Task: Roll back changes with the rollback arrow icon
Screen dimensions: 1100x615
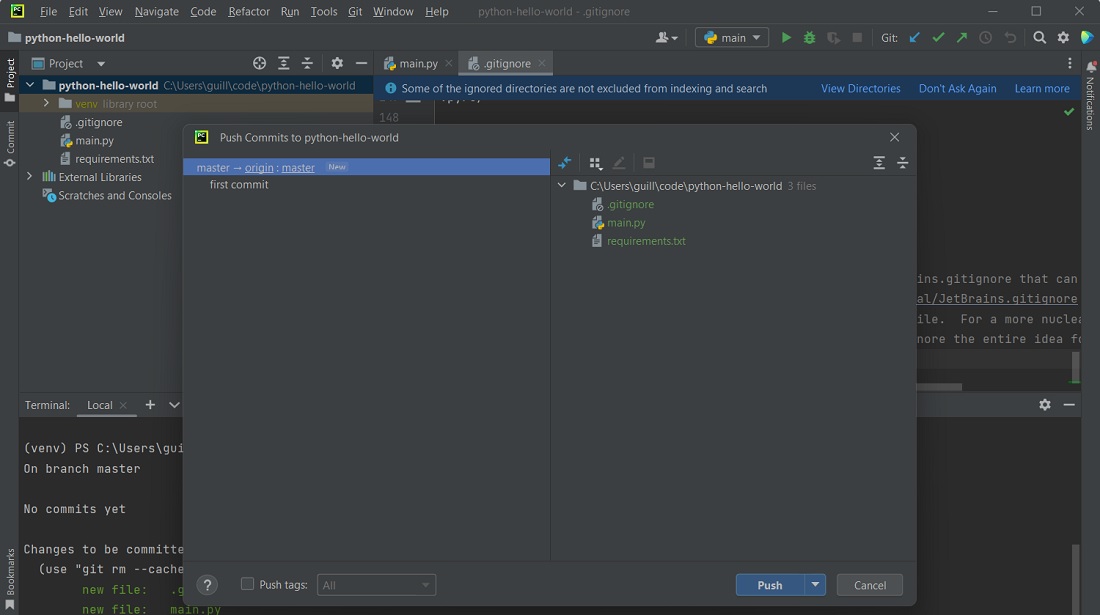Action: pyautogui.click(x=1009, y=37)
